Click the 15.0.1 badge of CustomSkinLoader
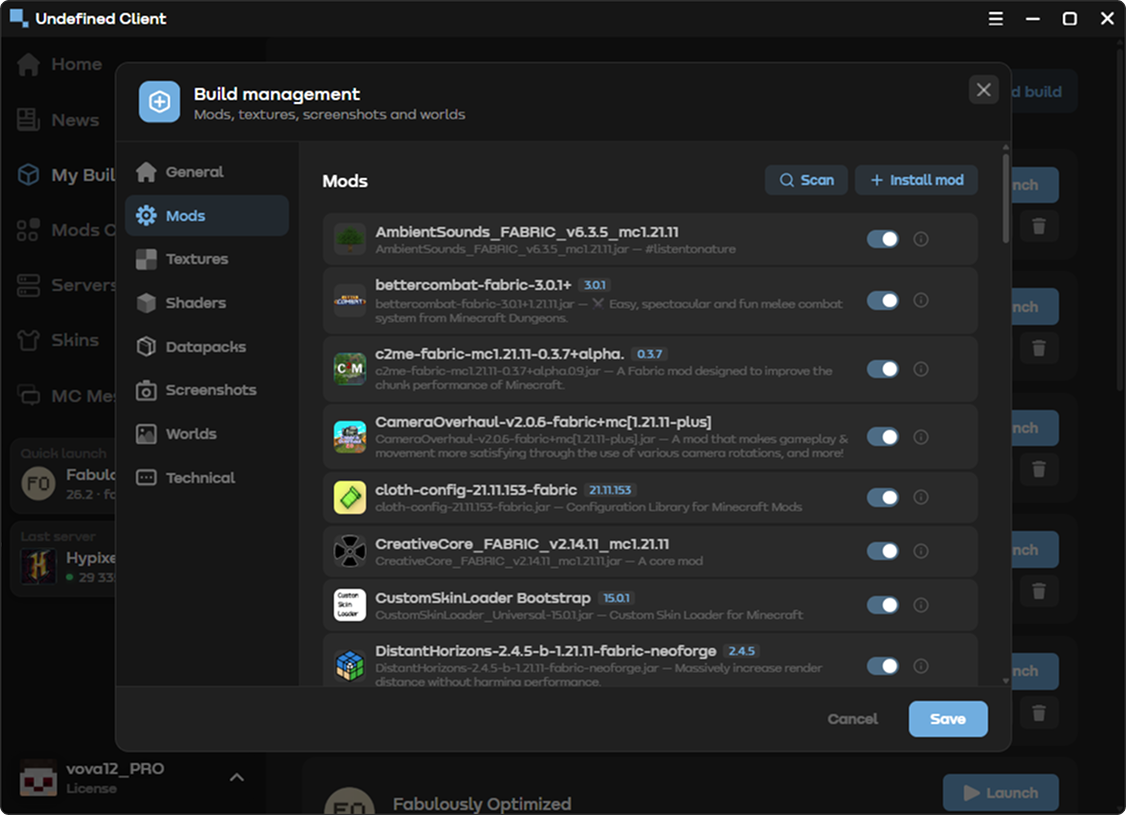Image resolution: width=1126 pixels, height=815 pixels. [x=616, y=598]
